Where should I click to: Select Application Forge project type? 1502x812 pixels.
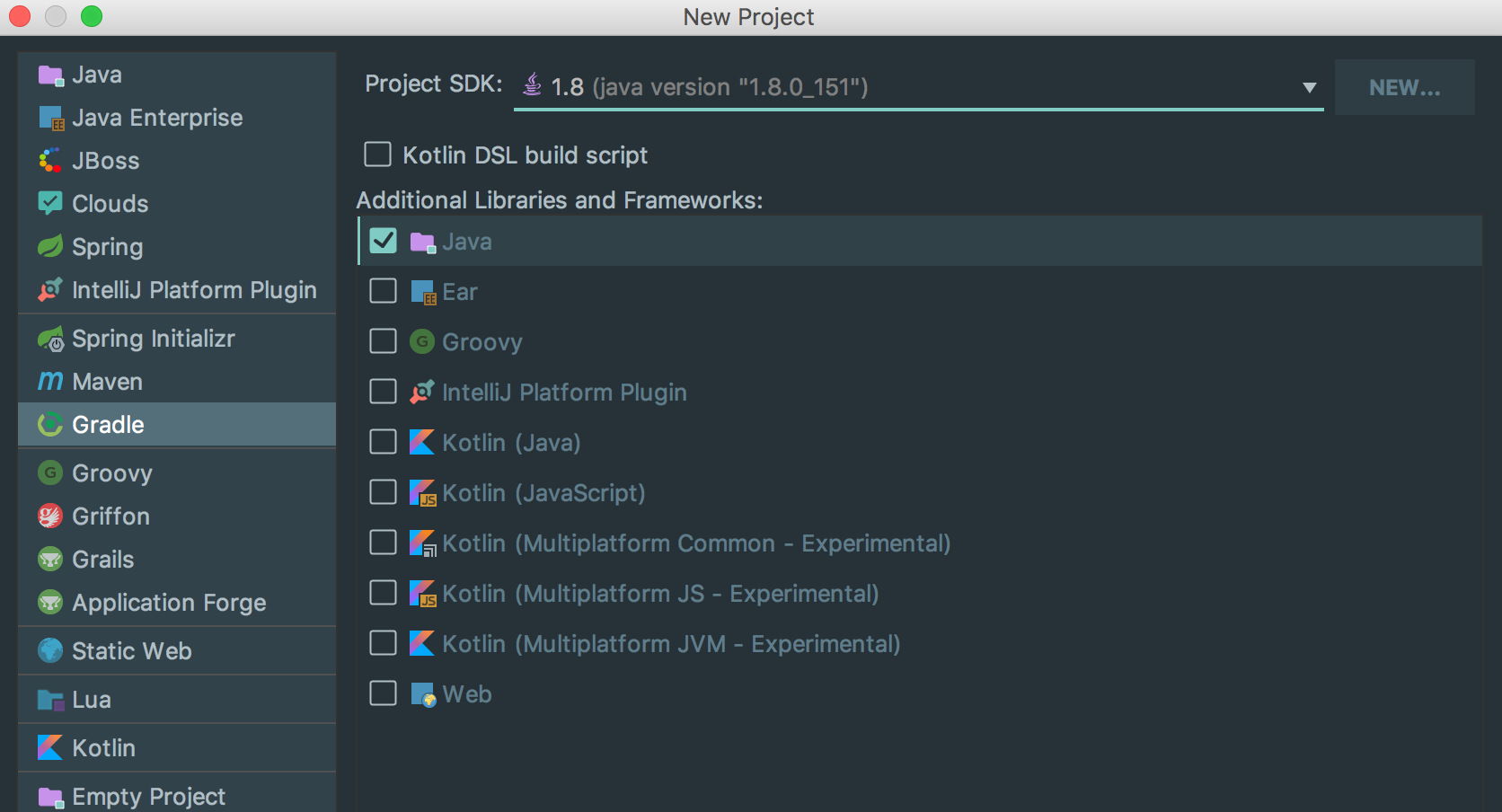tap(177, 603)
